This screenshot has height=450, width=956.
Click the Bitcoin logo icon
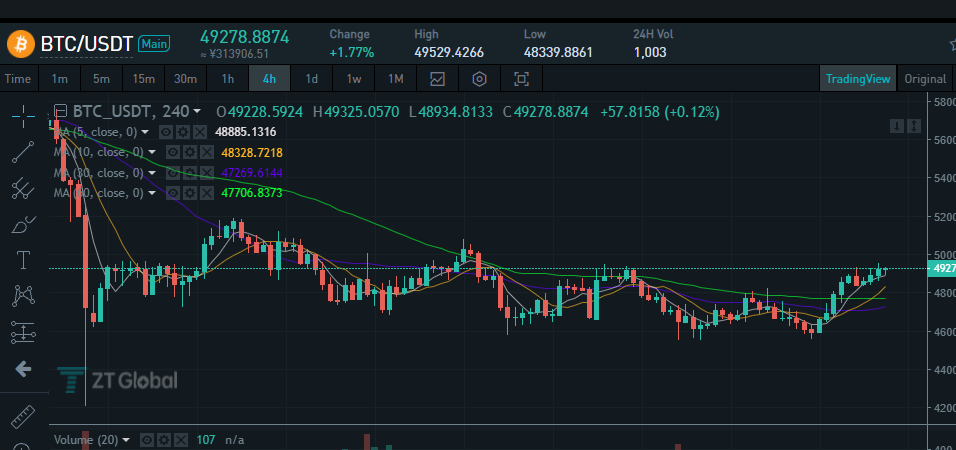coord(20,43)
